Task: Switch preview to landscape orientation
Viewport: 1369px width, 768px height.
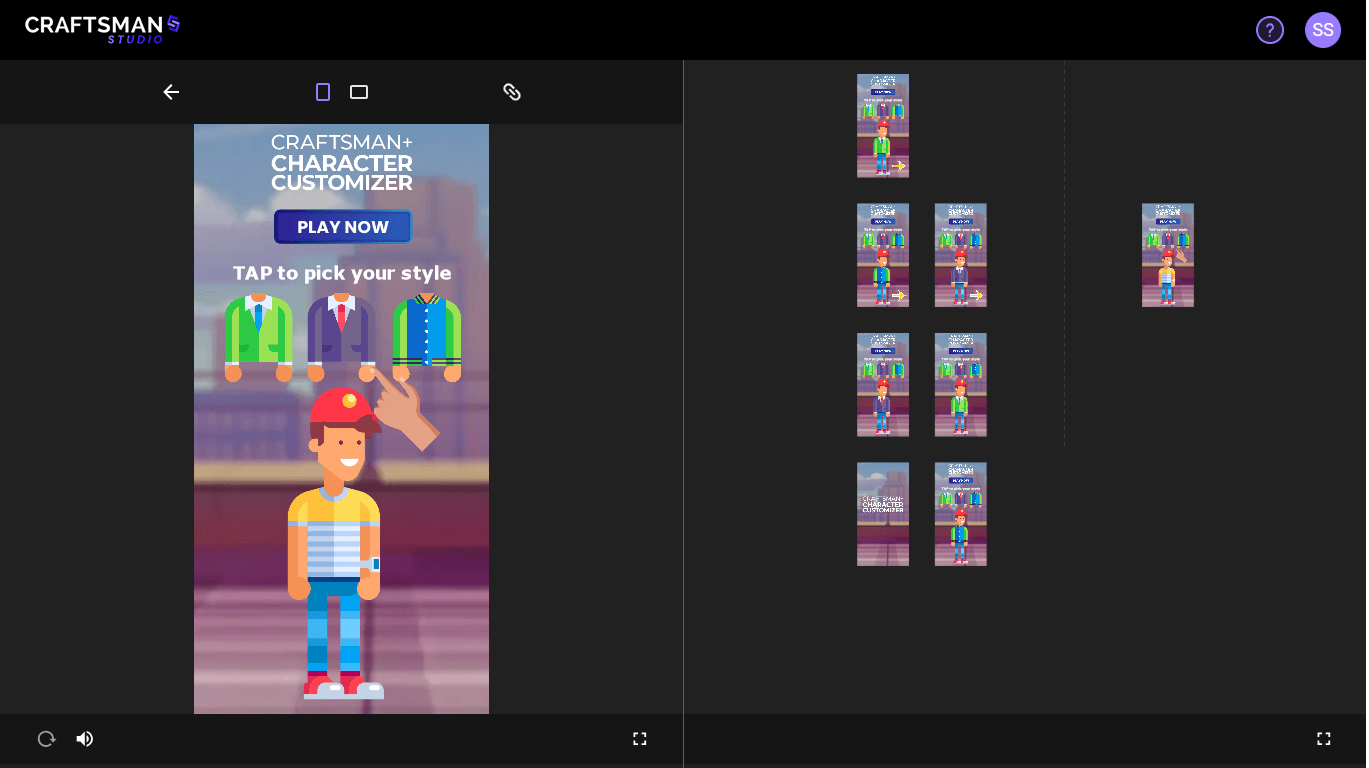Action: 359,92
